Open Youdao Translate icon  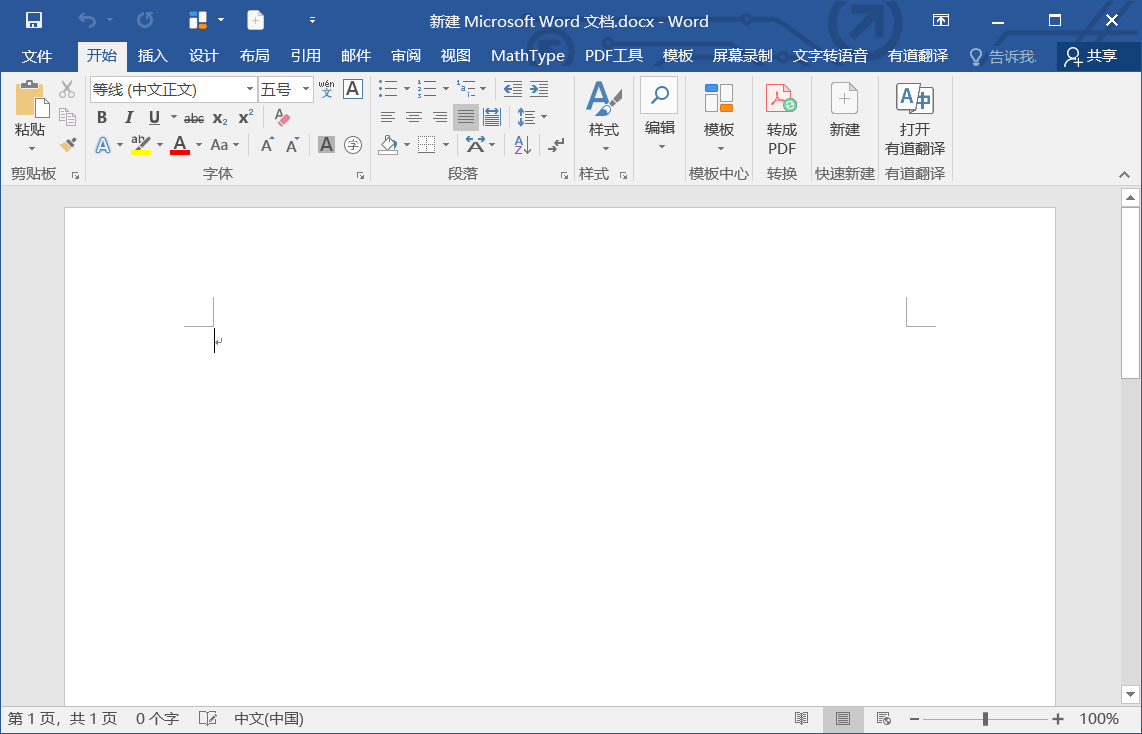(x=915, y=98)
